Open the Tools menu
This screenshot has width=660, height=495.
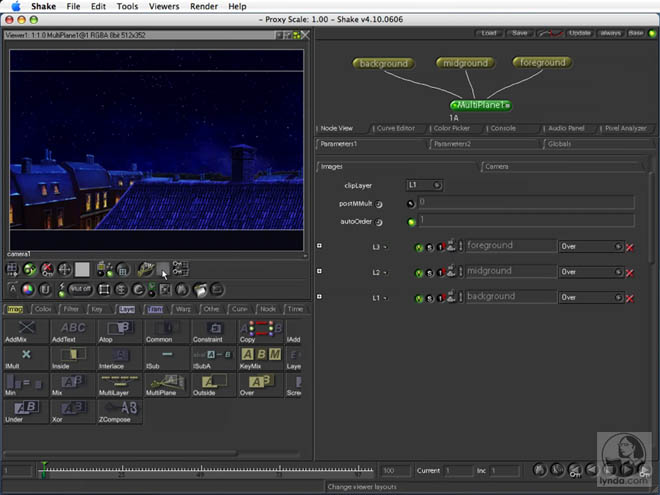pos(127,6)
